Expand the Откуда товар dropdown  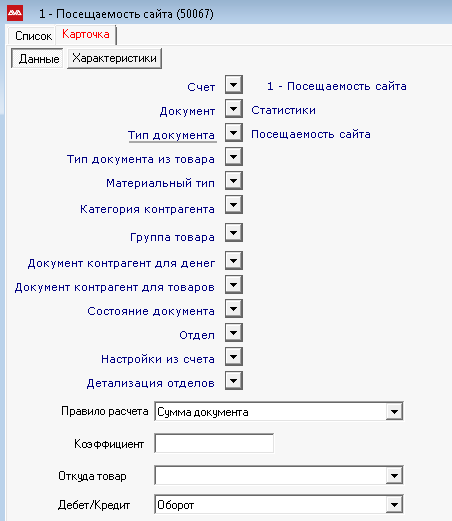click(x=394, y=476)
